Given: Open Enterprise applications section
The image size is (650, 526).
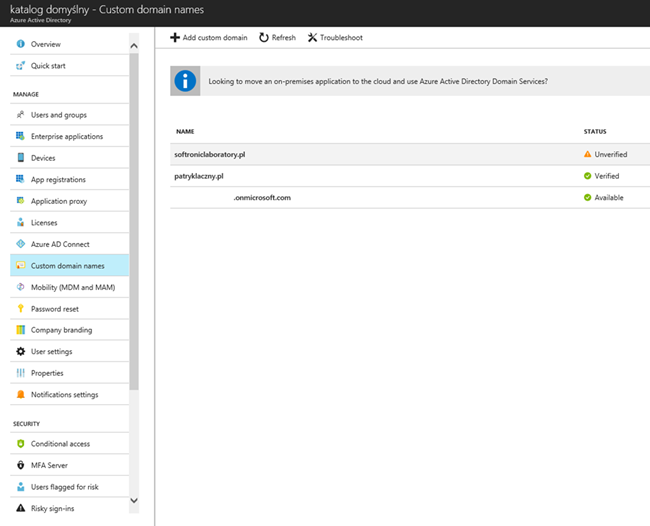Looking at the screenshot, I should [66, 137].
